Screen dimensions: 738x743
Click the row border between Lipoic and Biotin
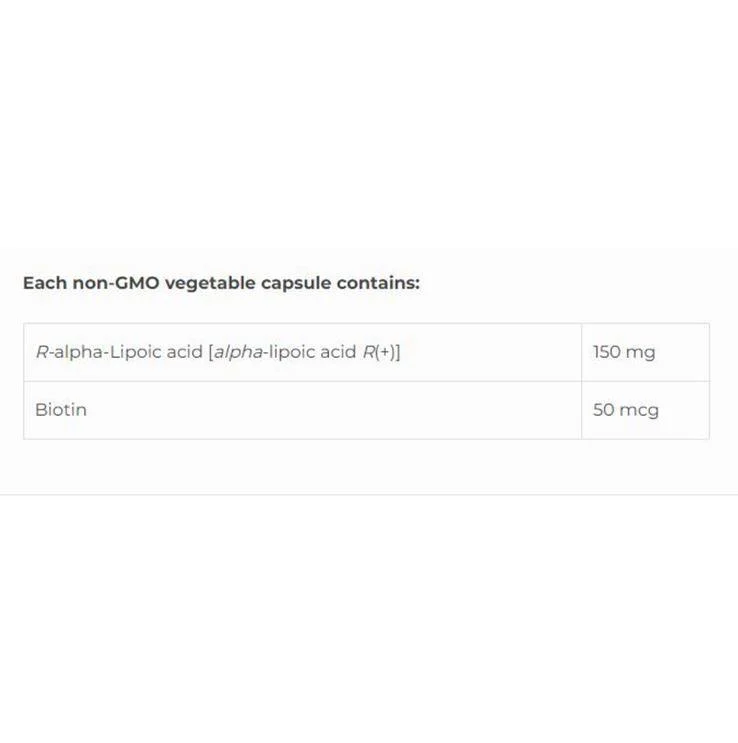pos(366,381)
